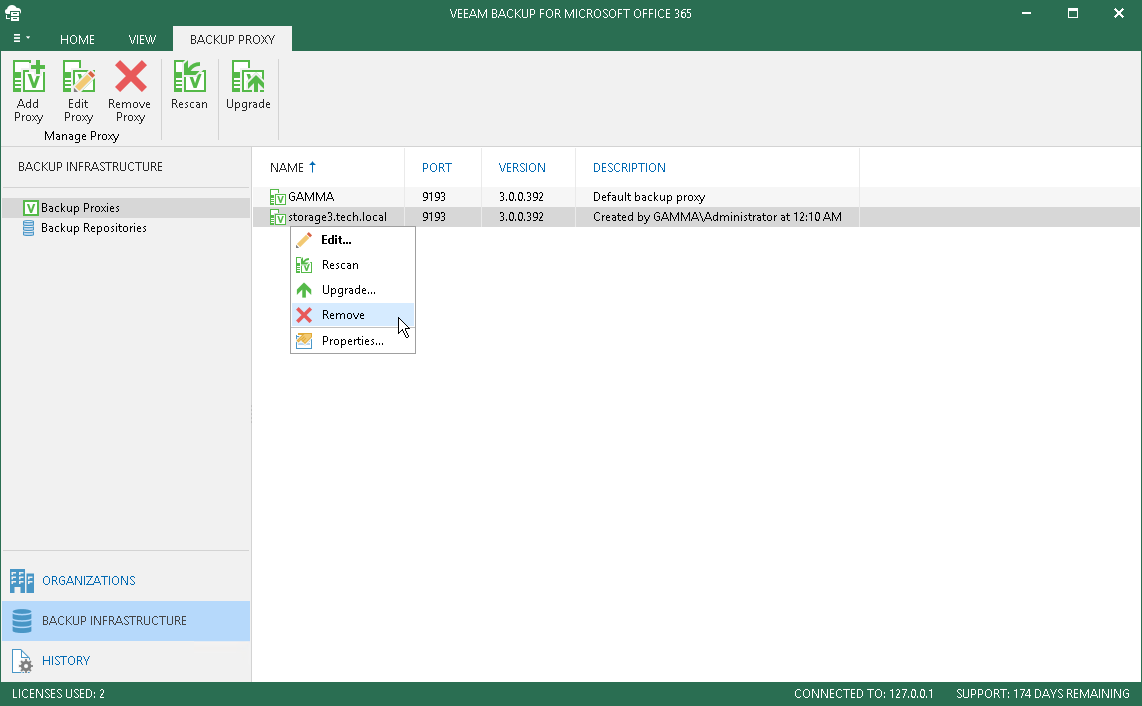
Task: Click LICENSES USED: 2 in status bar
Action: pos(58,694)
